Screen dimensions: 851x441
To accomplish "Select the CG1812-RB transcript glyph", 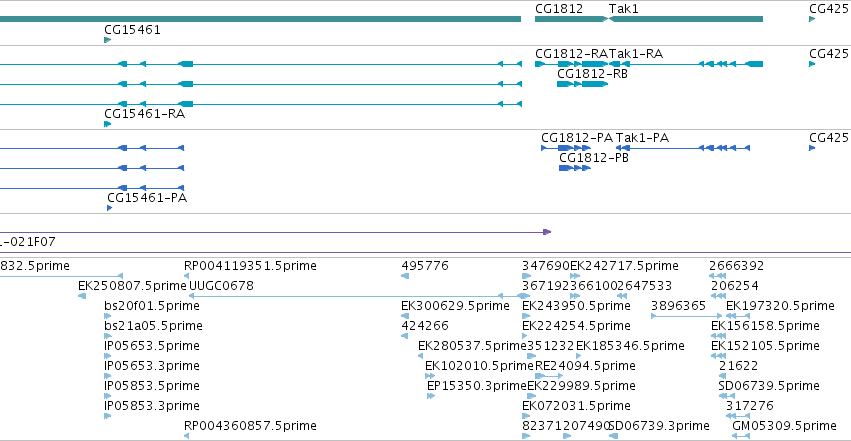I will tap(582, 84).
